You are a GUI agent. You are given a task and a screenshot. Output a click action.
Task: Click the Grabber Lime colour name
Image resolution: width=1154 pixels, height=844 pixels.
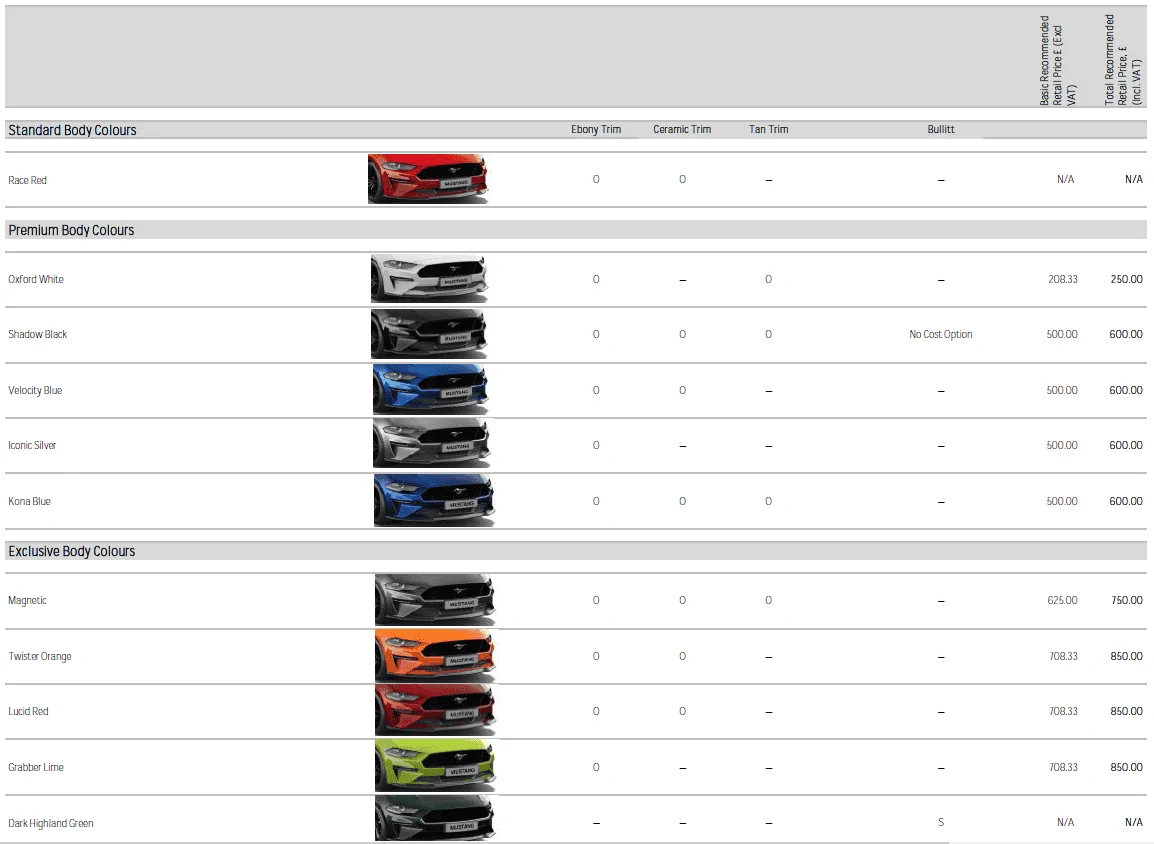click(x=36, y=767)
